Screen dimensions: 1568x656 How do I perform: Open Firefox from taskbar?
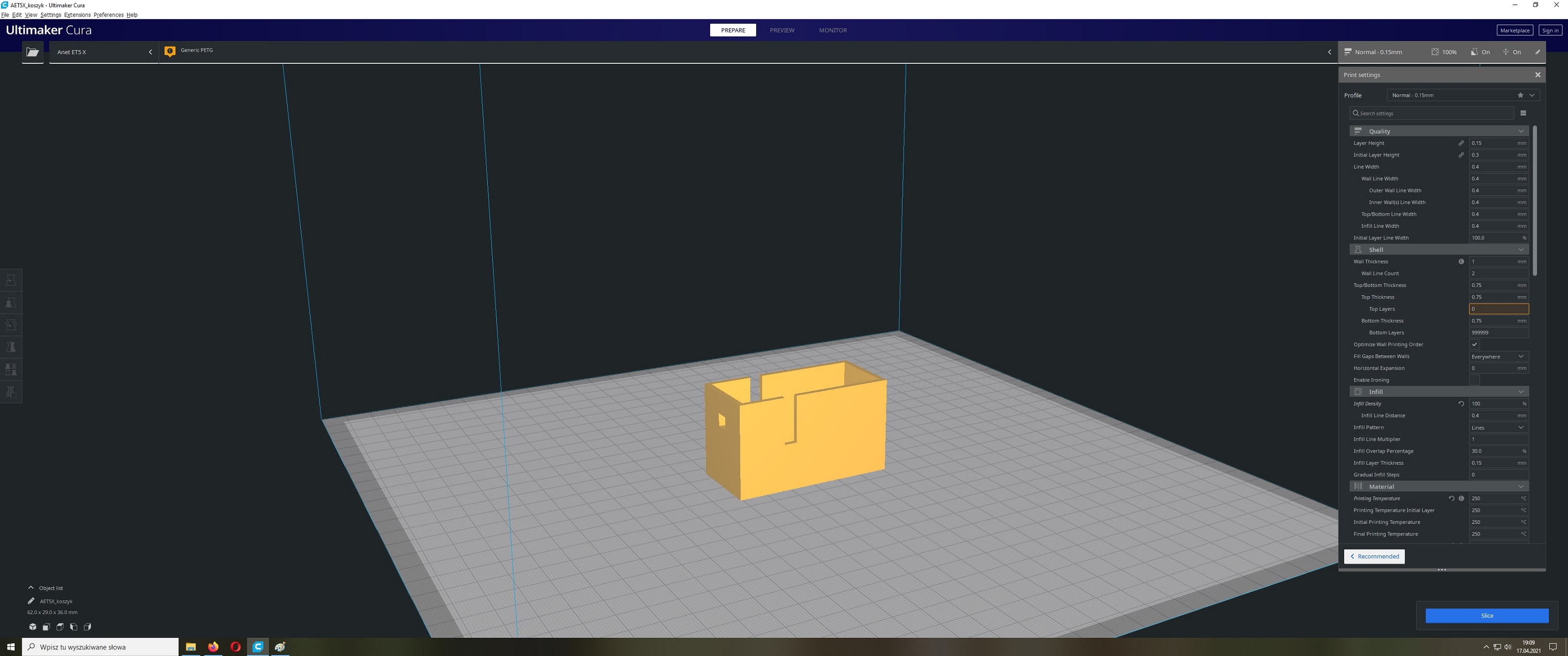click(x=213, y=647)
